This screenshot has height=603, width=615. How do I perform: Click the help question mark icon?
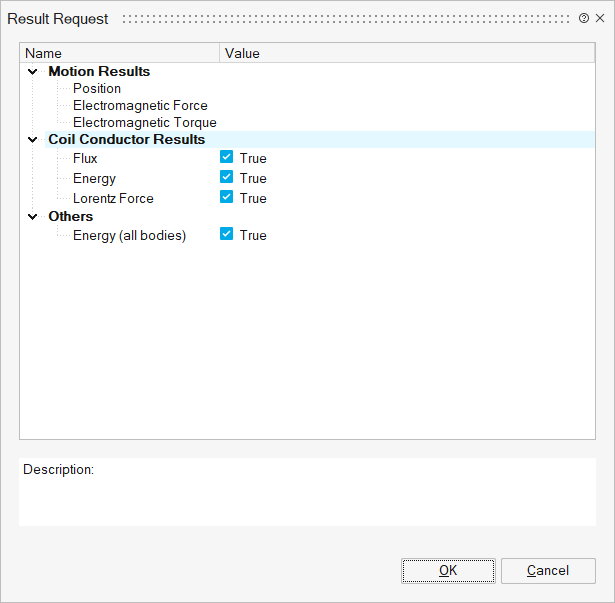click(x=584, y=18)
